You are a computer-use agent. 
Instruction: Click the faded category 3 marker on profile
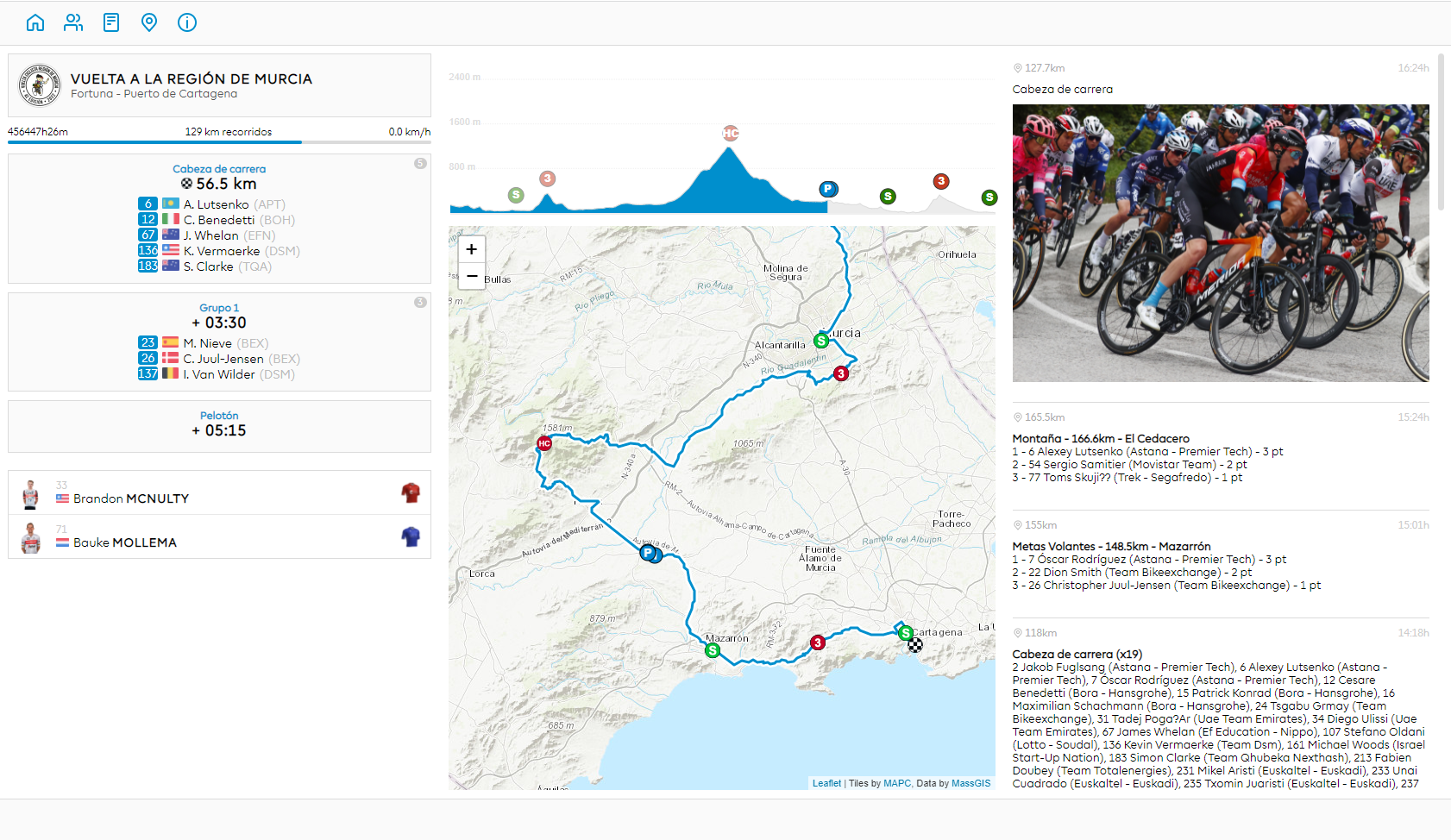click(x=547, y=179)
